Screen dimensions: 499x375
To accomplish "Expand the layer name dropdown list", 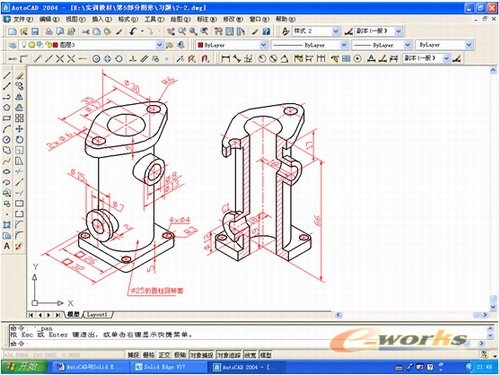I will point(159,45).
